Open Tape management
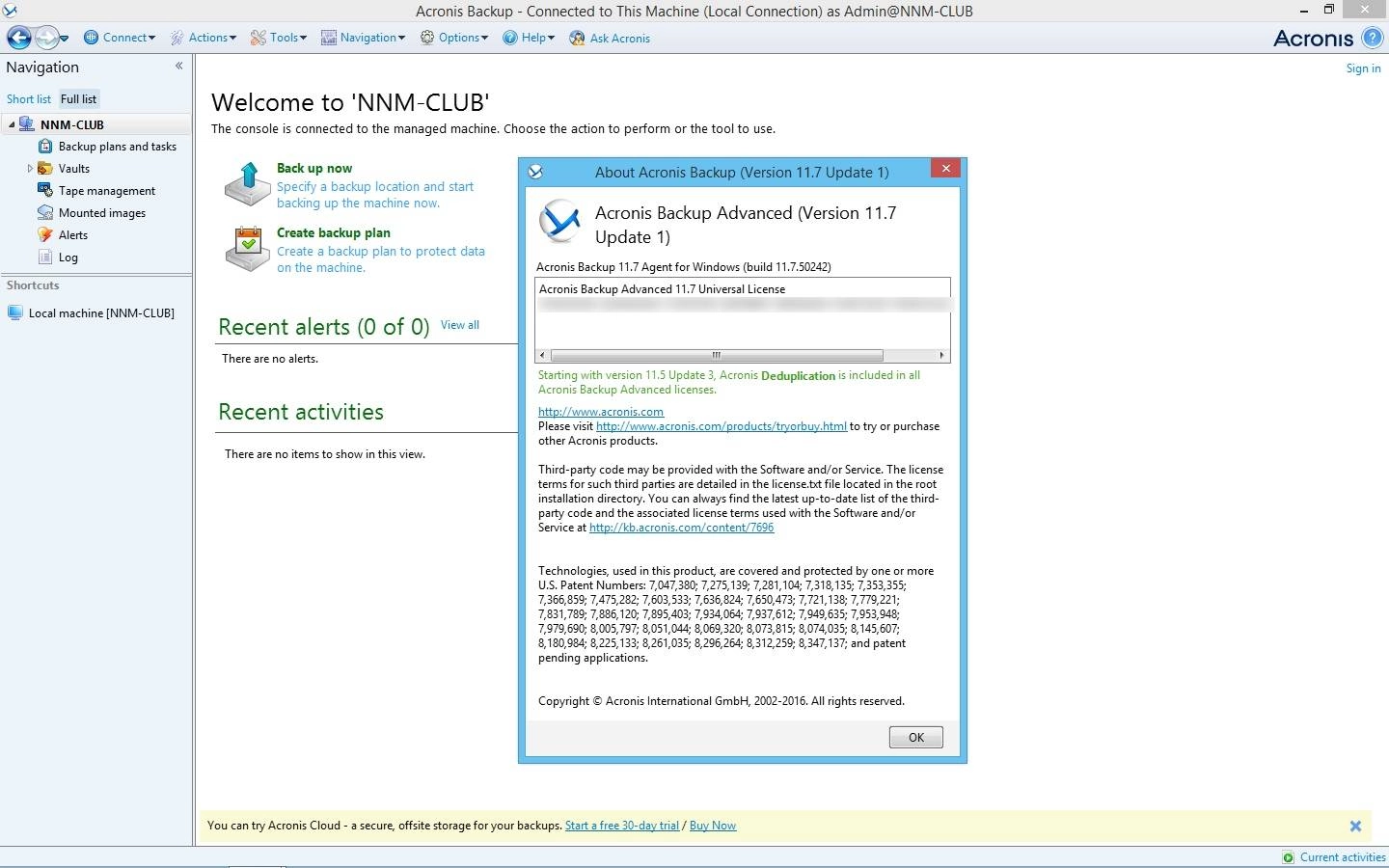 [107, 191]
